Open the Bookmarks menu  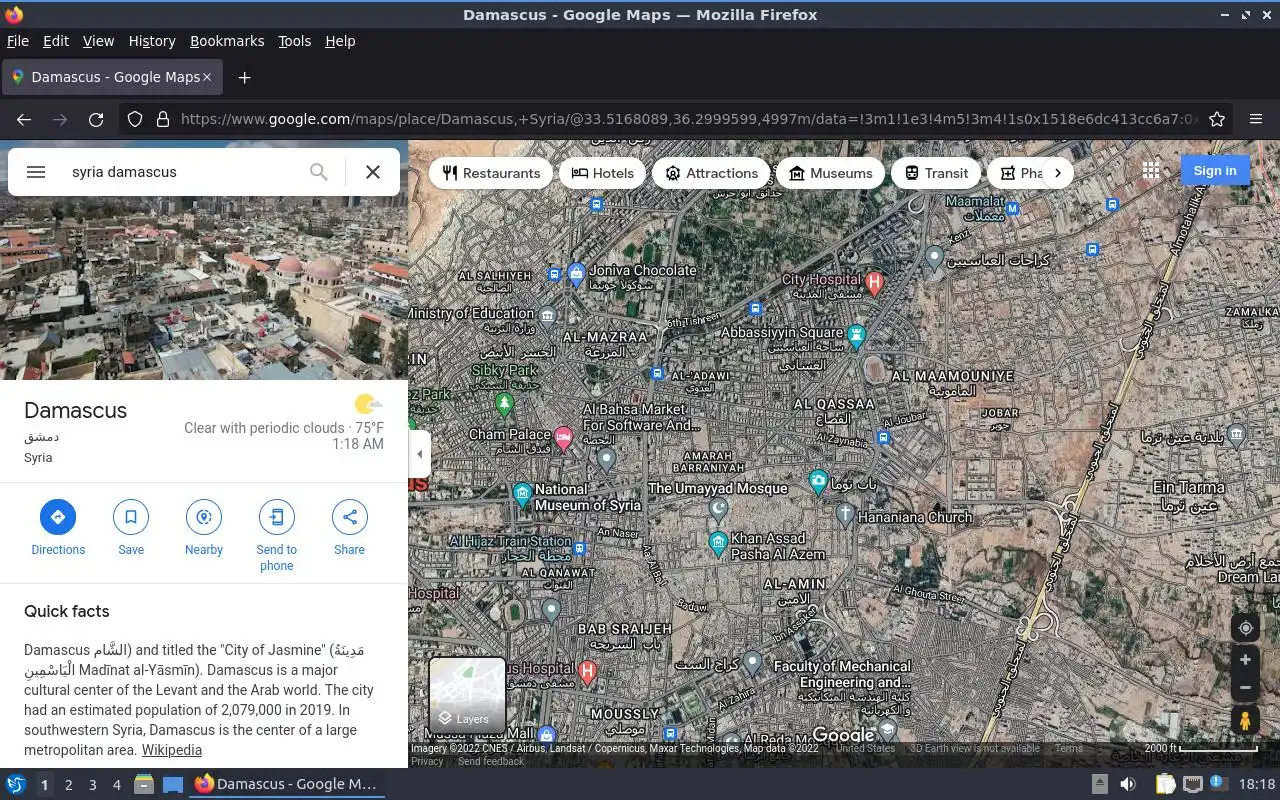(227, 41)
